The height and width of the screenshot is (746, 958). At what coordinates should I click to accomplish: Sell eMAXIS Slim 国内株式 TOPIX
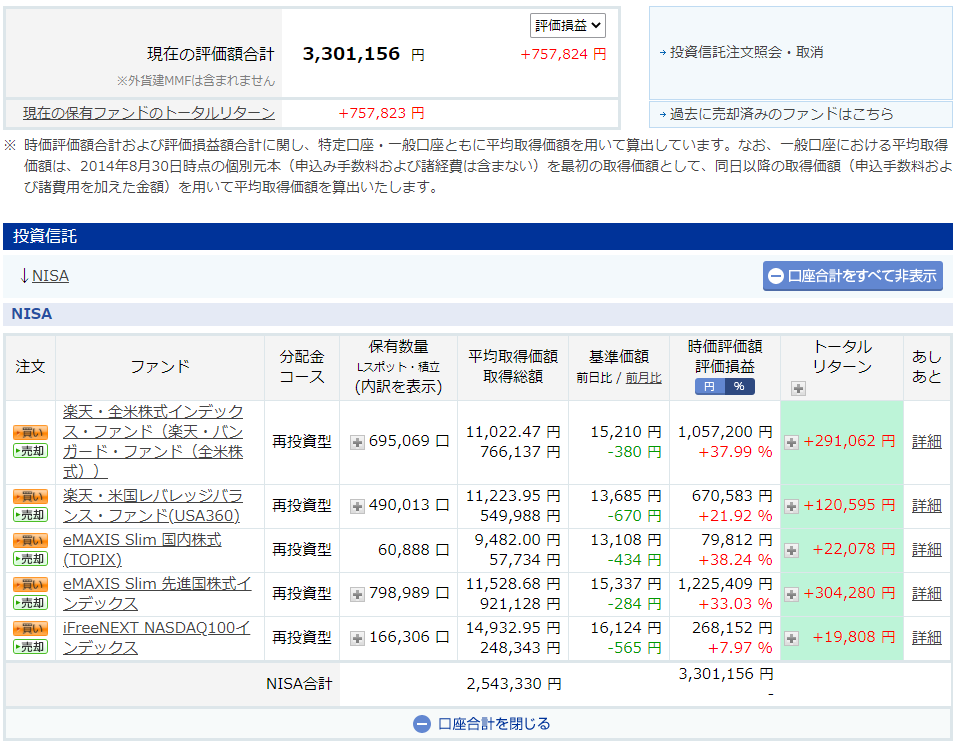(x=31, y=559)
